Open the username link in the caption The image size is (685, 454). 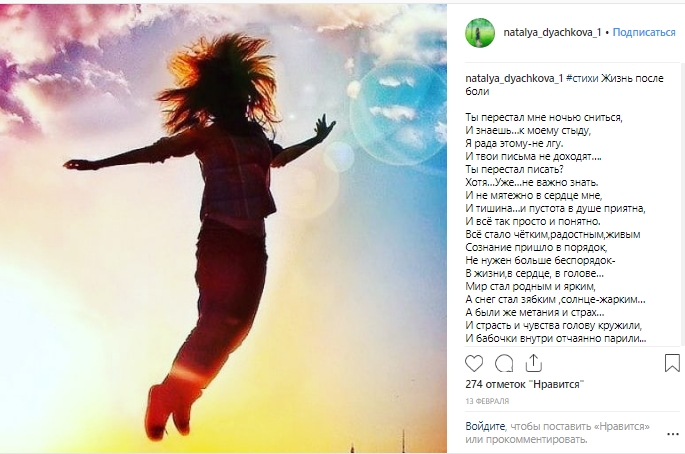(514, 79)
